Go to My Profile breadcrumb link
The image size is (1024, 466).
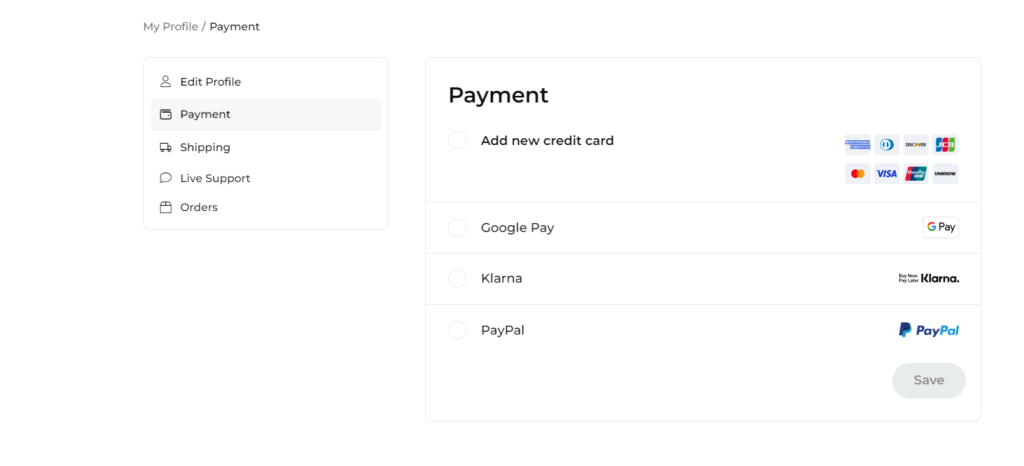click(170, 27)
